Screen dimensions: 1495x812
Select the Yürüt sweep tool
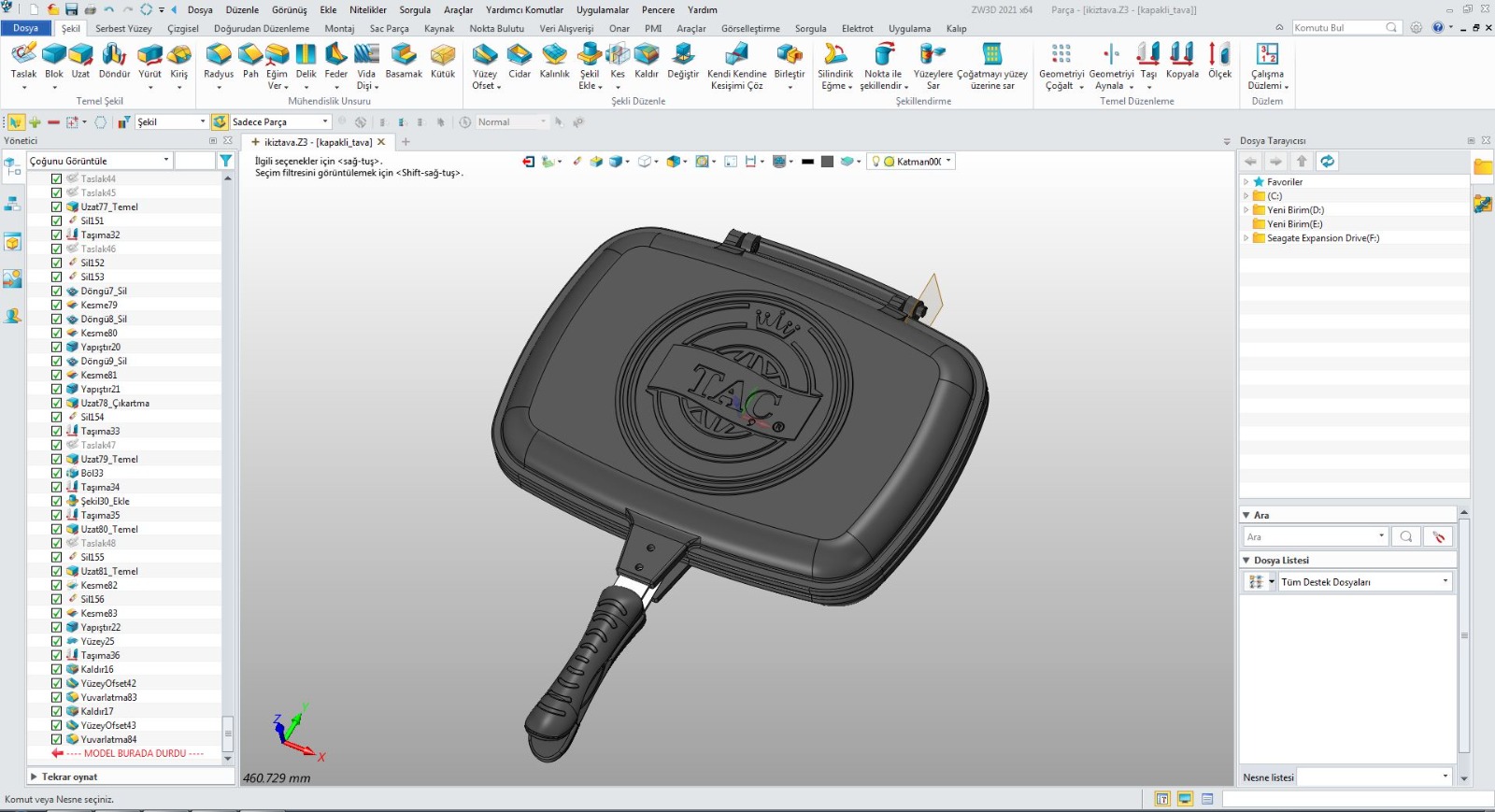(149, 61)
